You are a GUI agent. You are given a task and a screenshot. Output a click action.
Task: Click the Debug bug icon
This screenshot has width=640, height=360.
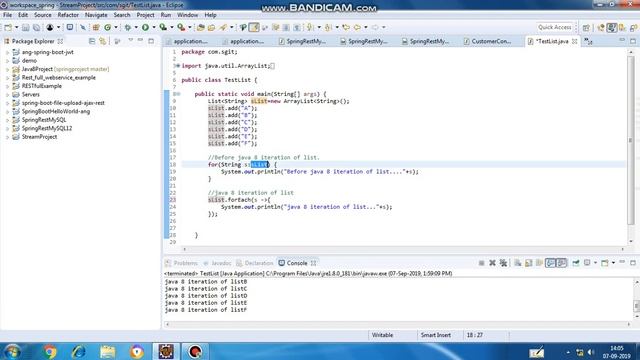pos(128,27)
